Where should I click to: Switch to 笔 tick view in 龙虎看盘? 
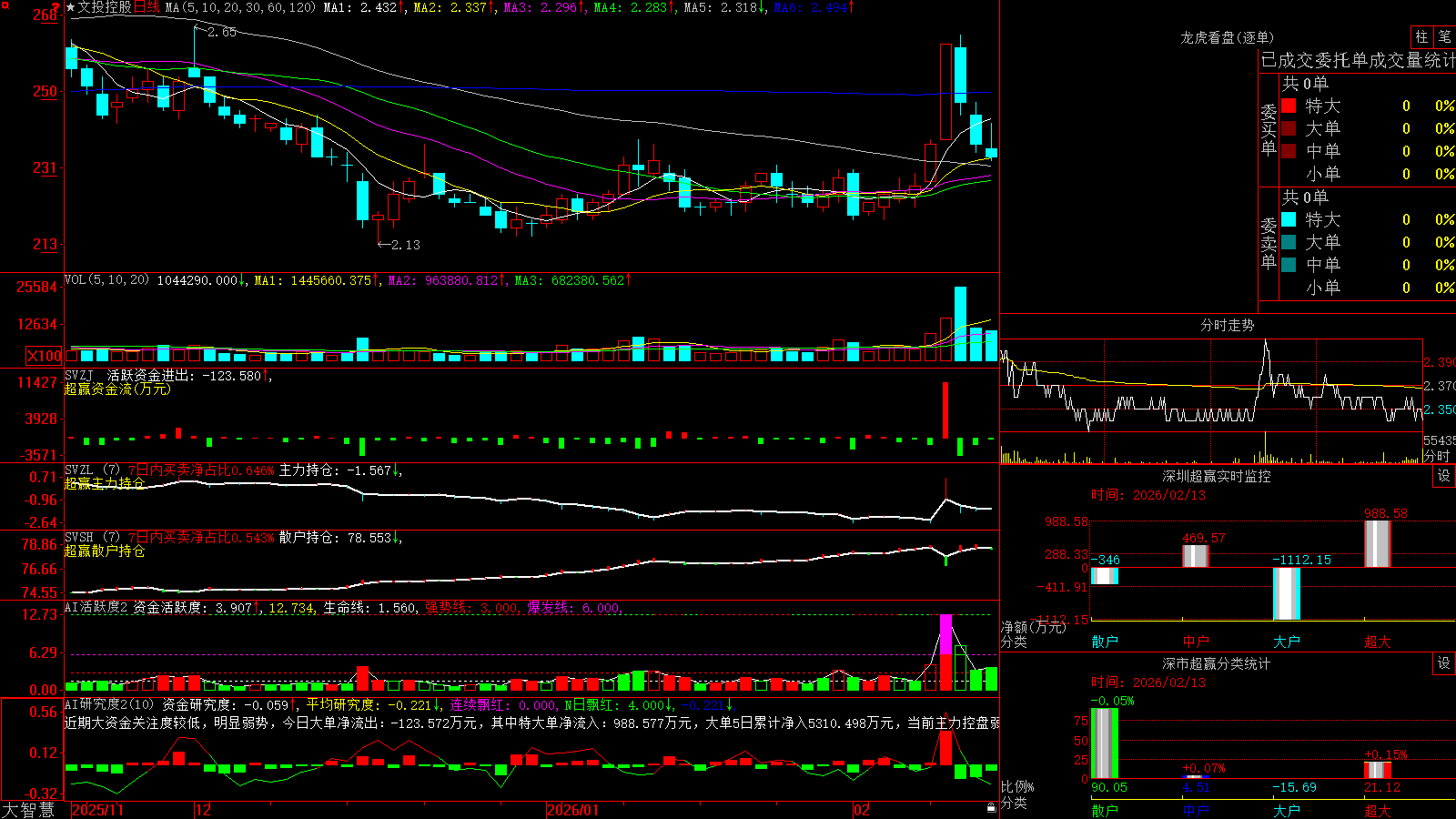click(x=1444, y=37)
